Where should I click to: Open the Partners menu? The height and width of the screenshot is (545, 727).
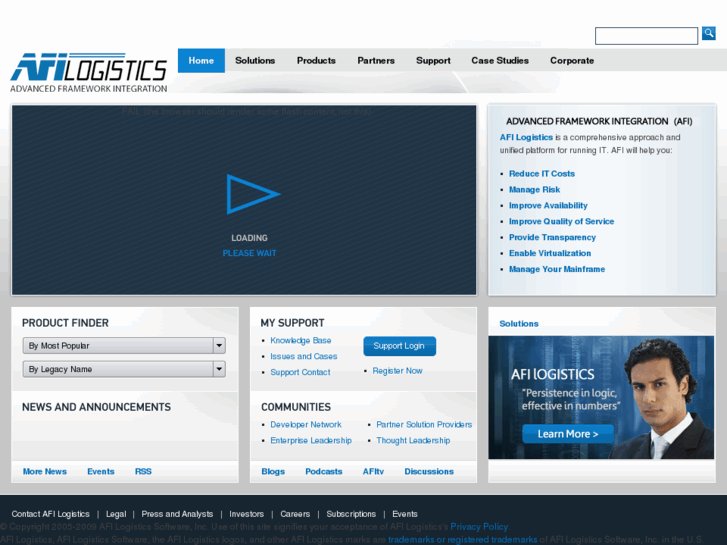tap(376, 61)
